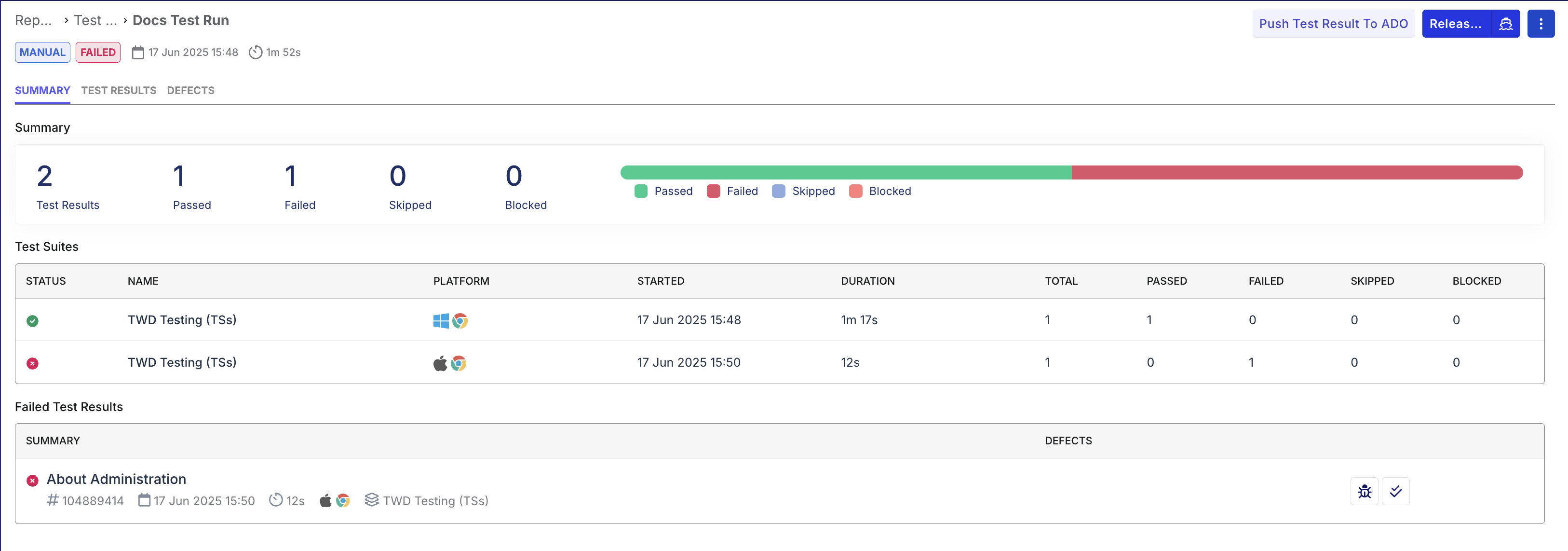Click the red failed status icon for macOS suite
This screenshot has height=551, width=1568.
coord(33,363)
